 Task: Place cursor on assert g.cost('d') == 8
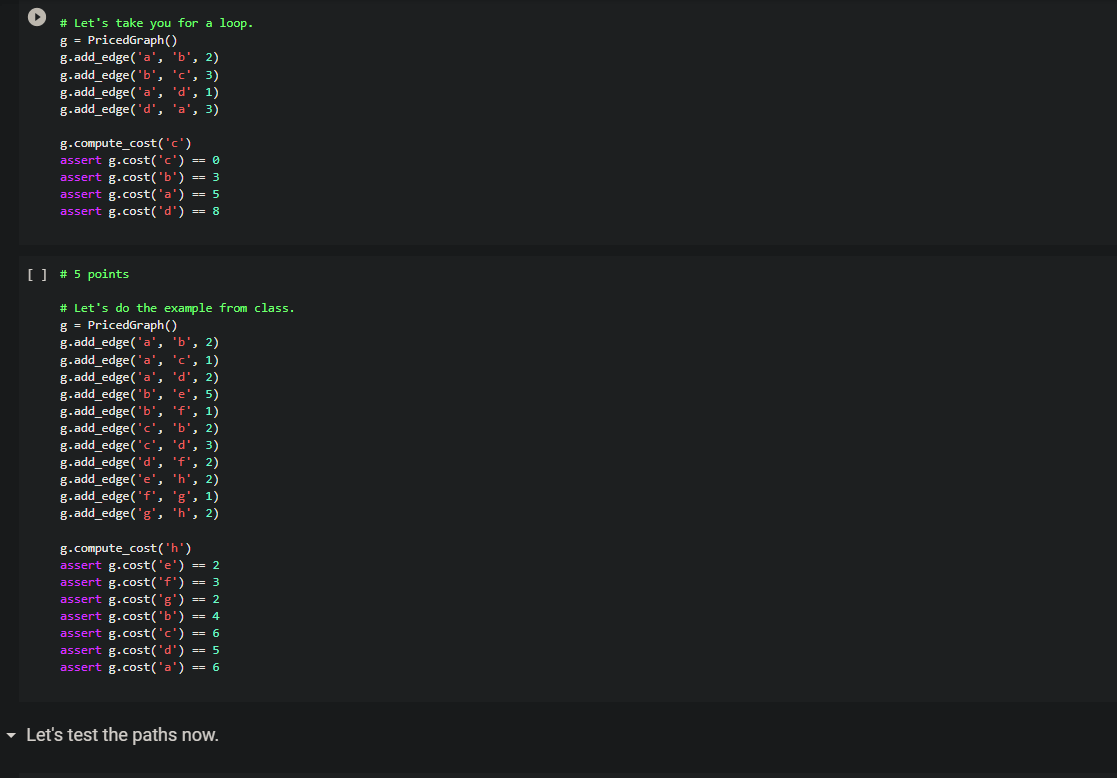click(x=139, y=211)
